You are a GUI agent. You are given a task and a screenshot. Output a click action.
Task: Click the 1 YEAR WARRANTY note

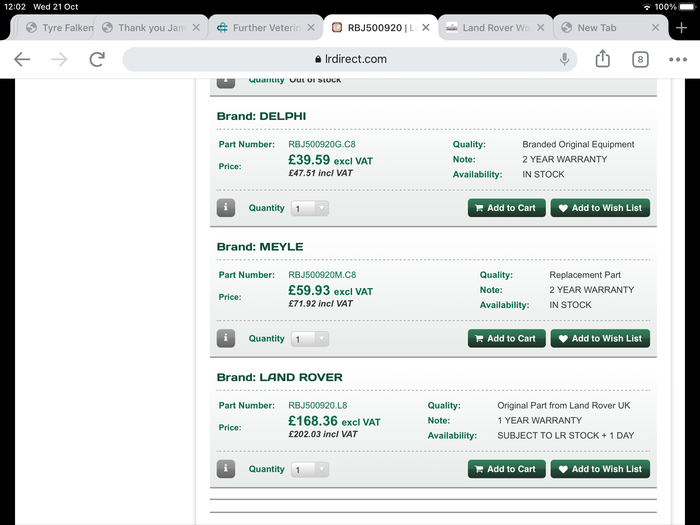[539, 421]
